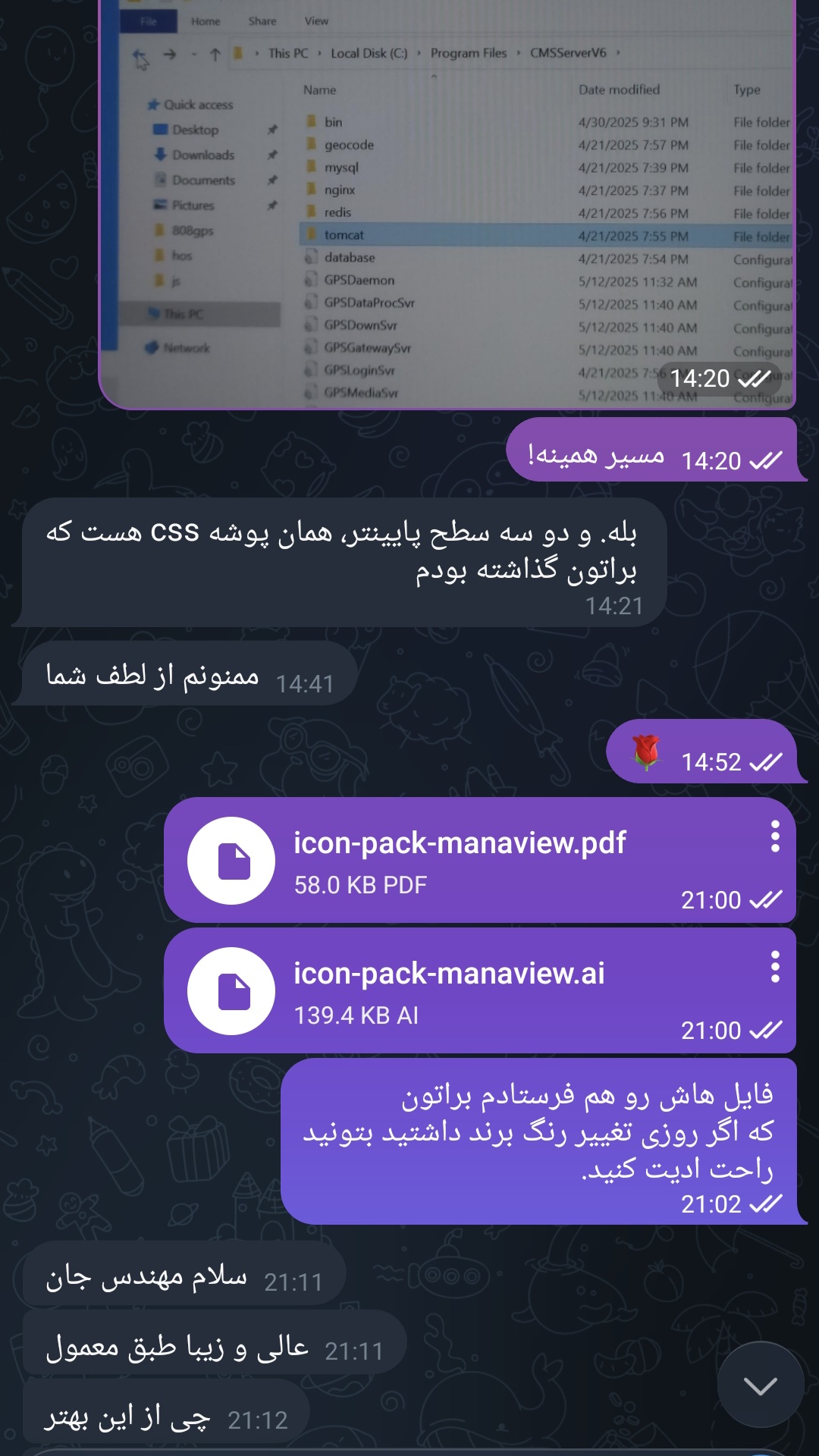Image resolution: width=819 pixels, height=1456 pixels.
Task: Select the 'ممنون از لطف شما' message
Action: click(x=188, y=673)
